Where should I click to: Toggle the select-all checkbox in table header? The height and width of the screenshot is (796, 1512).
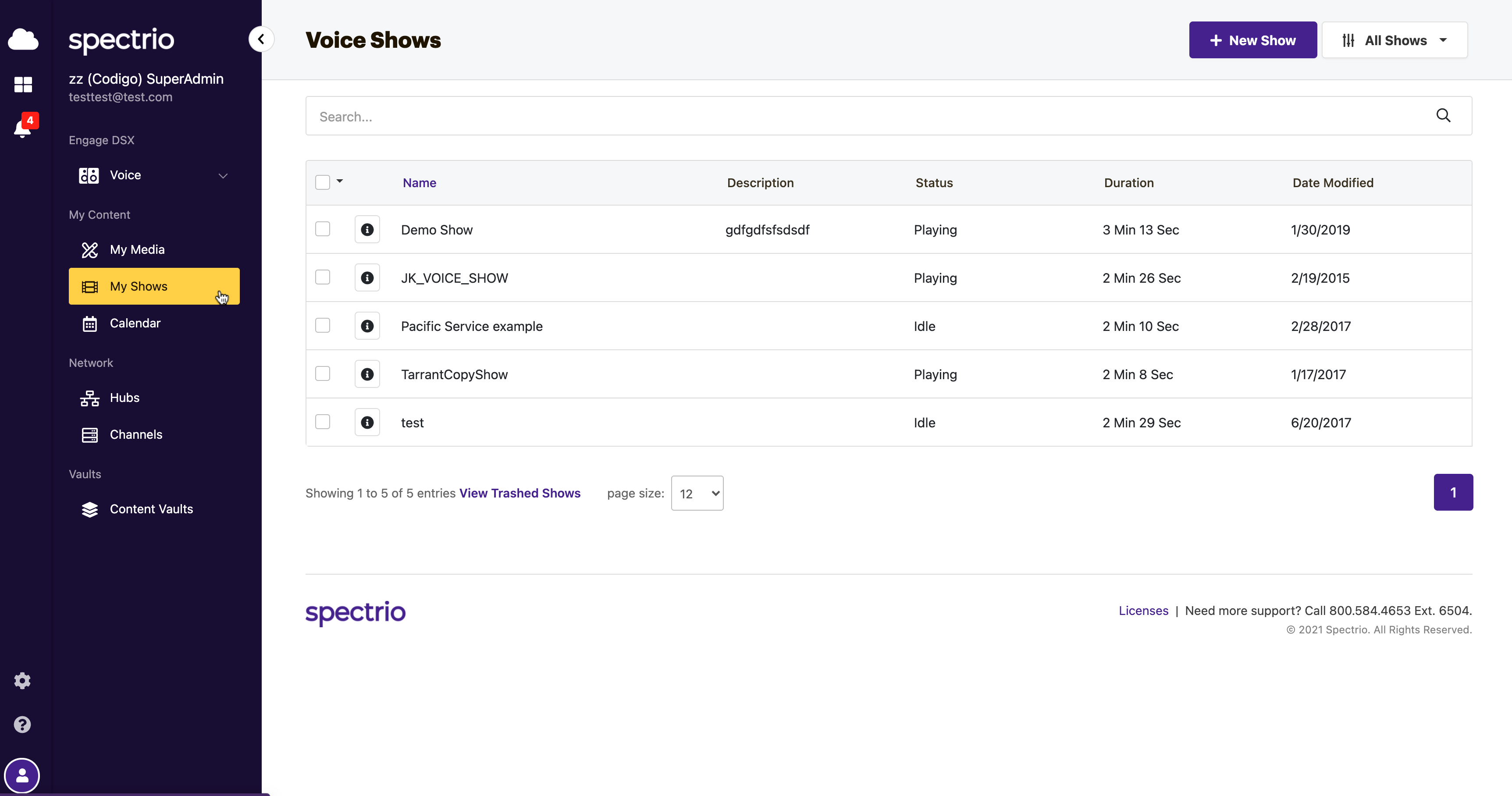coord(323,183)
